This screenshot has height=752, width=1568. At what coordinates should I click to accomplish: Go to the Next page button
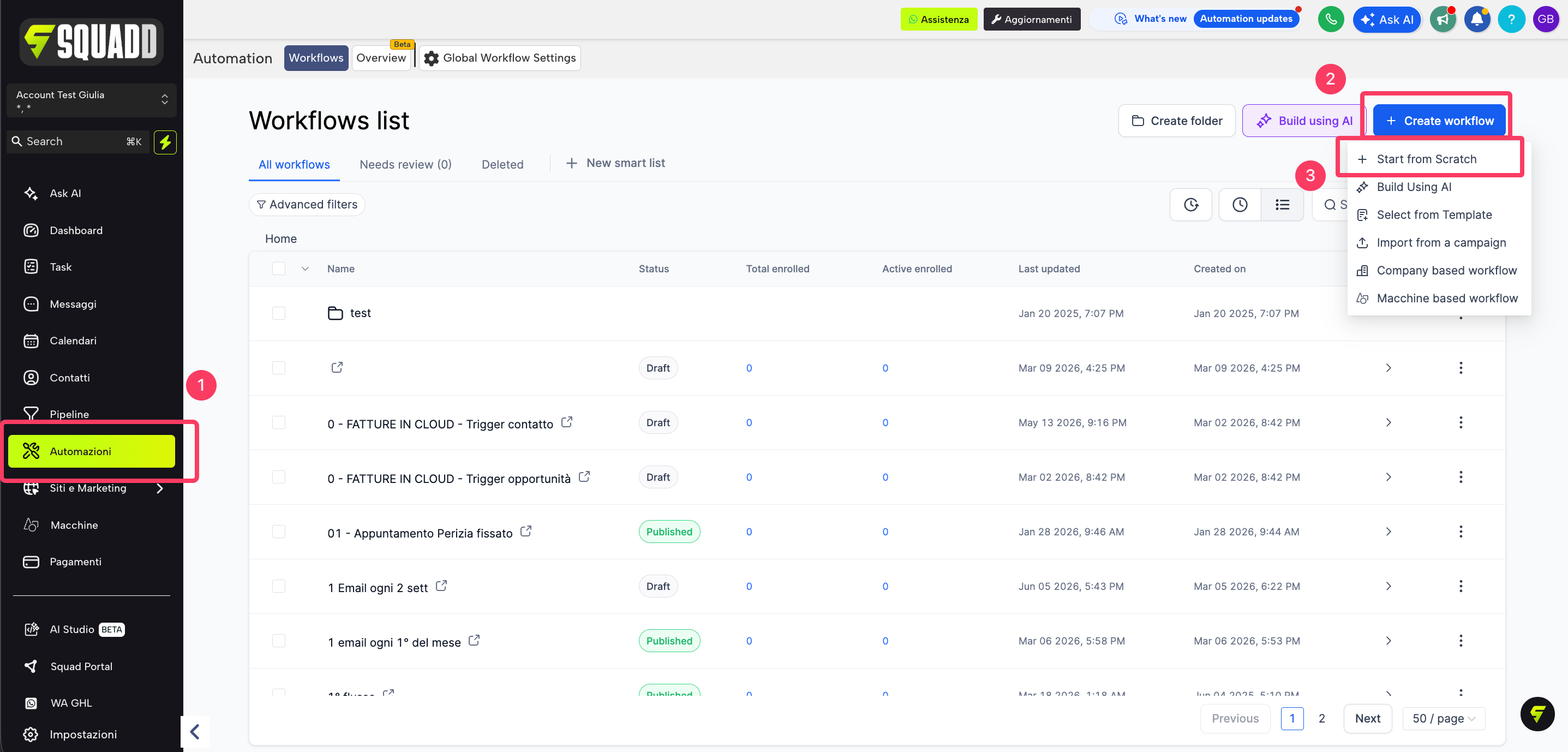click(x=1367, y=719)
